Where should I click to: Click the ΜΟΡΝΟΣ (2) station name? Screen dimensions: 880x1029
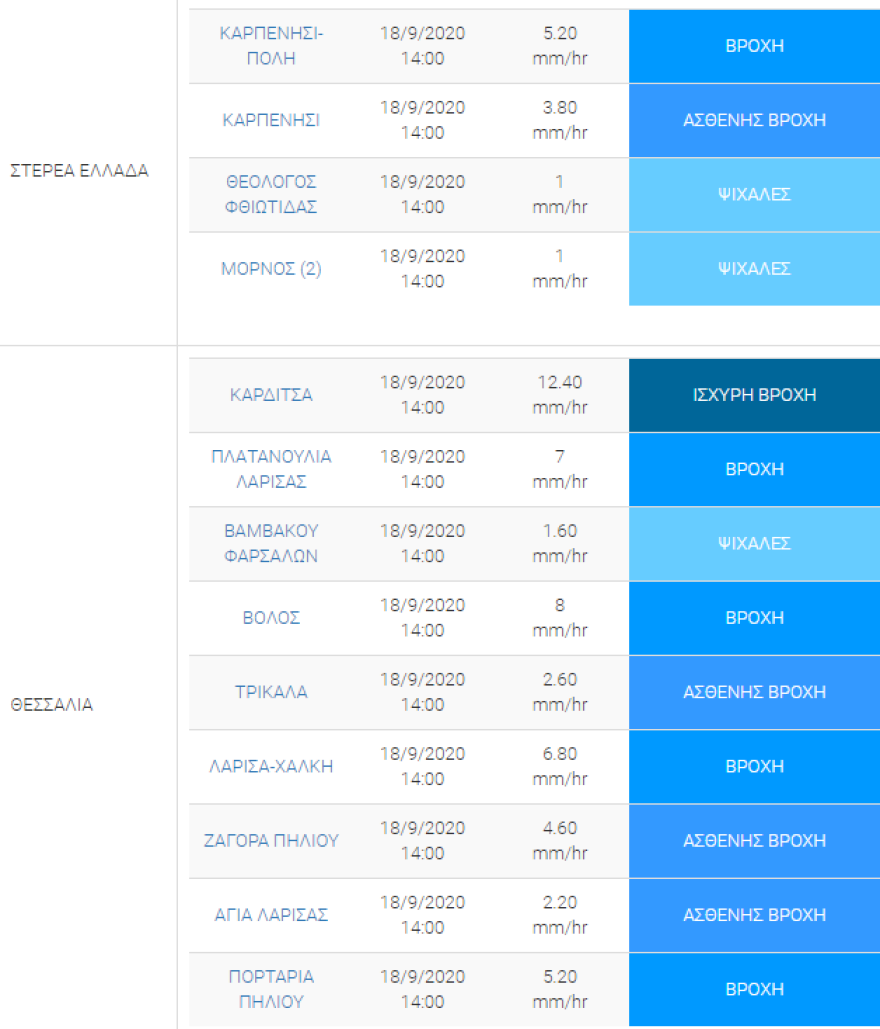pyautogui.click(x=271, y=269)
